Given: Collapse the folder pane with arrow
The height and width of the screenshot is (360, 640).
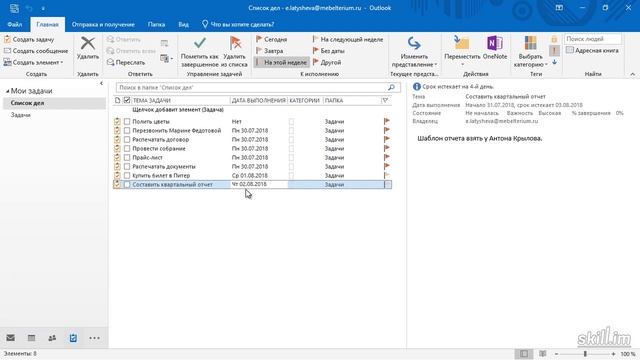Looking at the screenshot, I should coord(101,83).
